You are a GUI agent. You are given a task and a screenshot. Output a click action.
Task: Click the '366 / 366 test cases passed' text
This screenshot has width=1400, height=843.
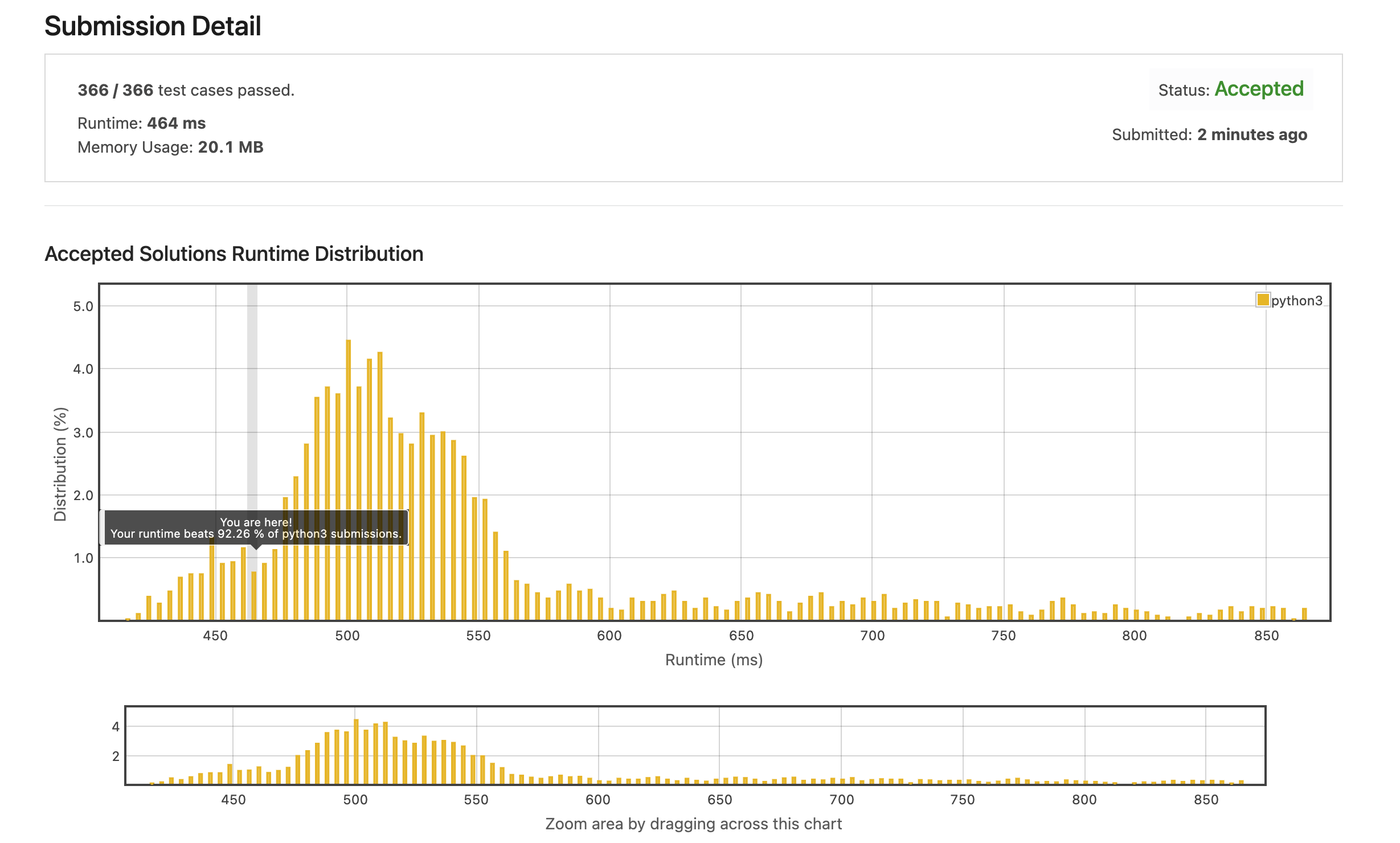[x=186, y=90]
